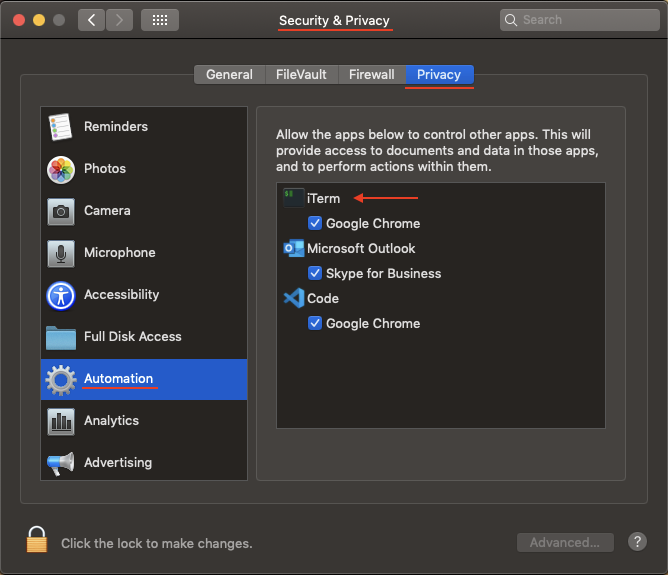668x575 pixels.
Task: Open the Accessibility category icon
Action: [x=60, y=295]
